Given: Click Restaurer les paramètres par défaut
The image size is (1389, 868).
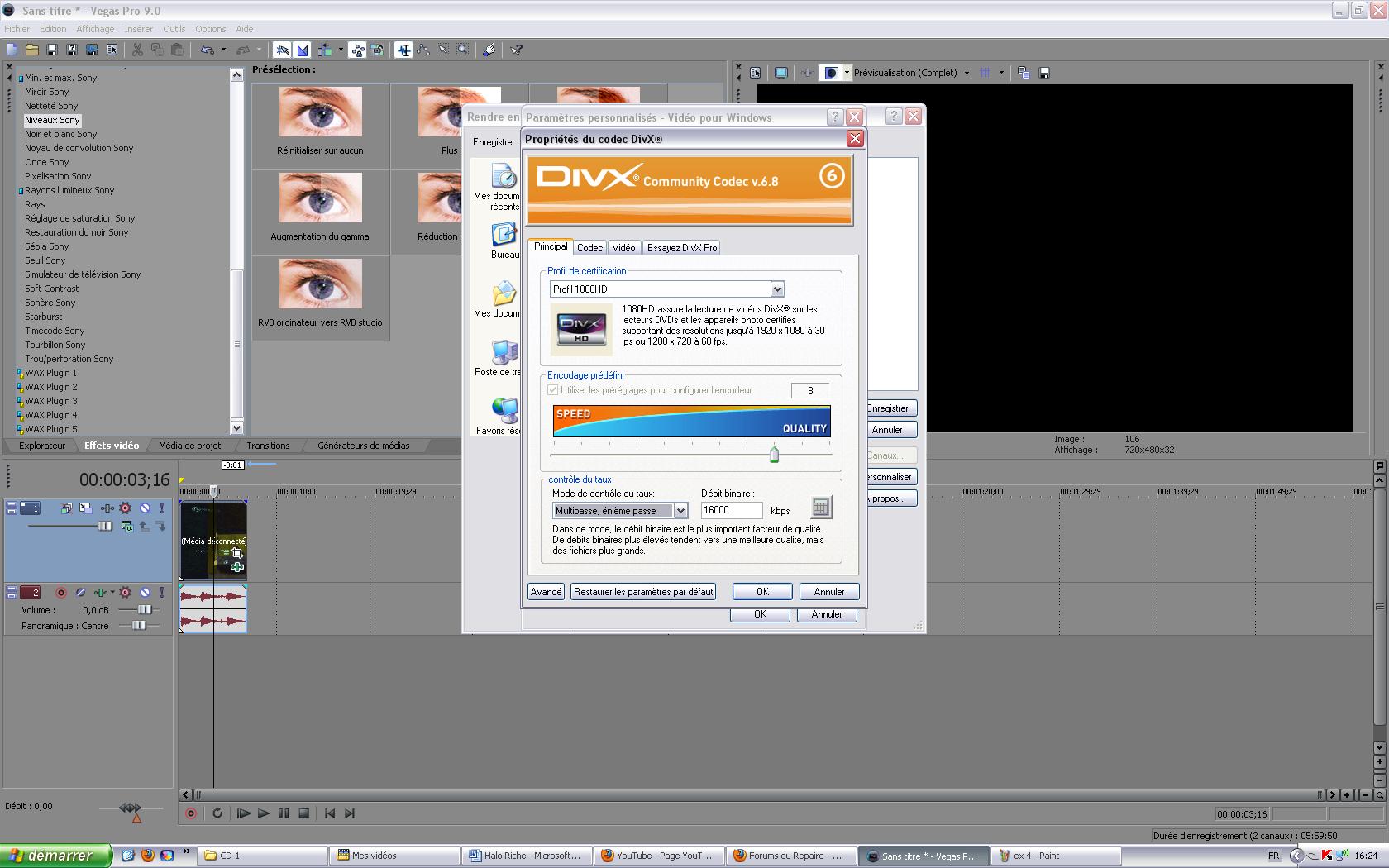Looking at the screenshot, I should 643,592.
